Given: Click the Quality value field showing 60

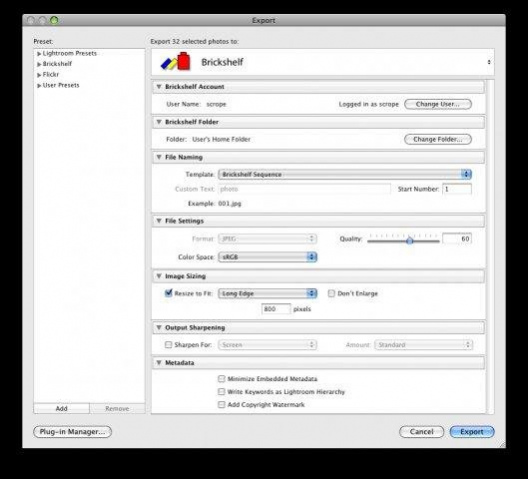Looking at the screenshot, I should pyautogui.click(x=457, y=239).
